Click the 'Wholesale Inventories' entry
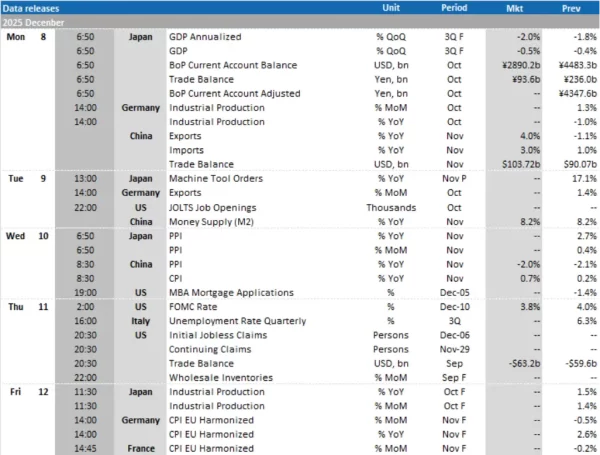The image size is (600, 455). coord(219,377)
